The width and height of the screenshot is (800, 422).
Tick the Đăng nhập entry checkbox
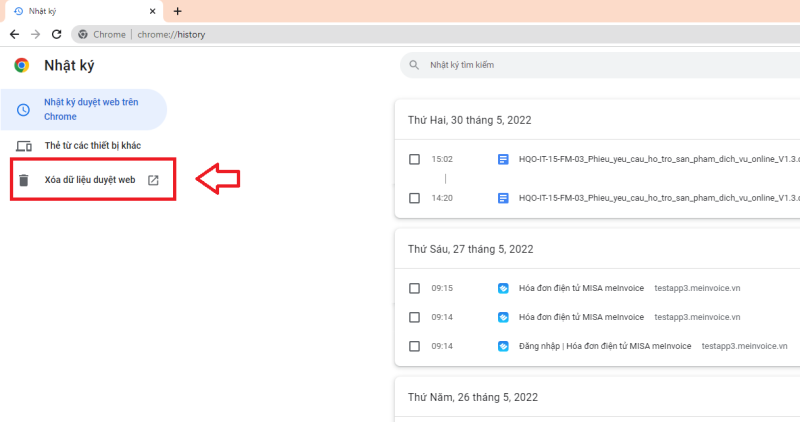tap(414, 346)
